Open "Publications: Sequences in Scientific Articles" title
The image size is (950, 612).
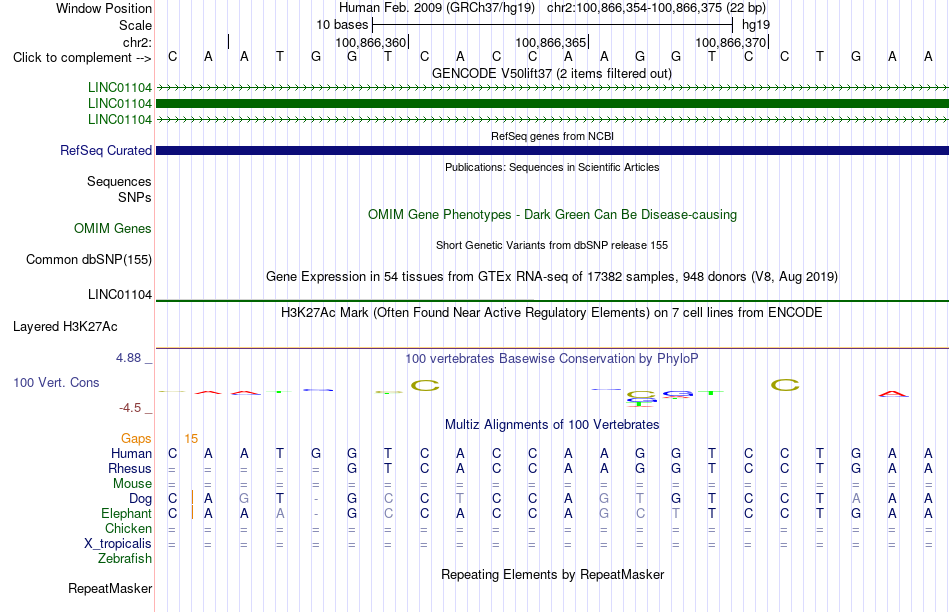pos(552,167)
